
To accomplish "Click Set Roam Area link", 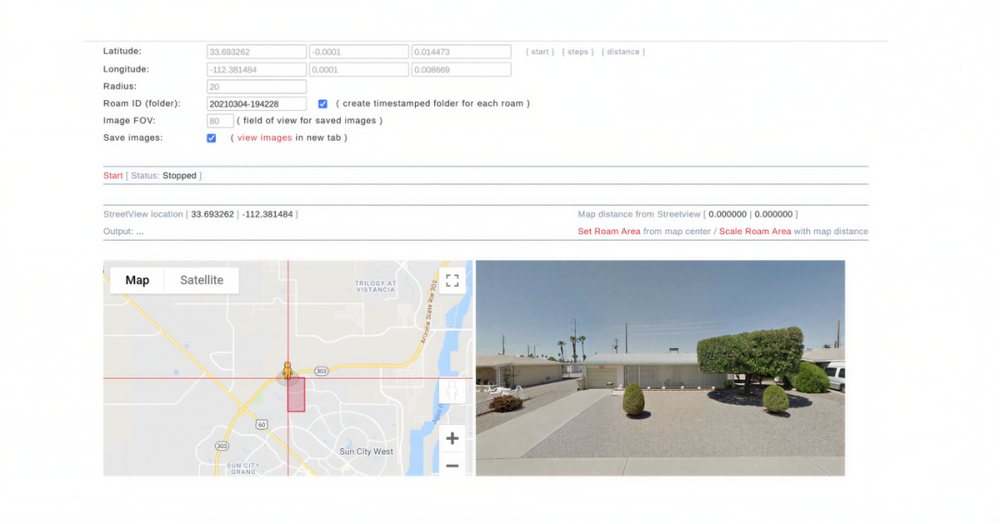I will coord(609,231).
